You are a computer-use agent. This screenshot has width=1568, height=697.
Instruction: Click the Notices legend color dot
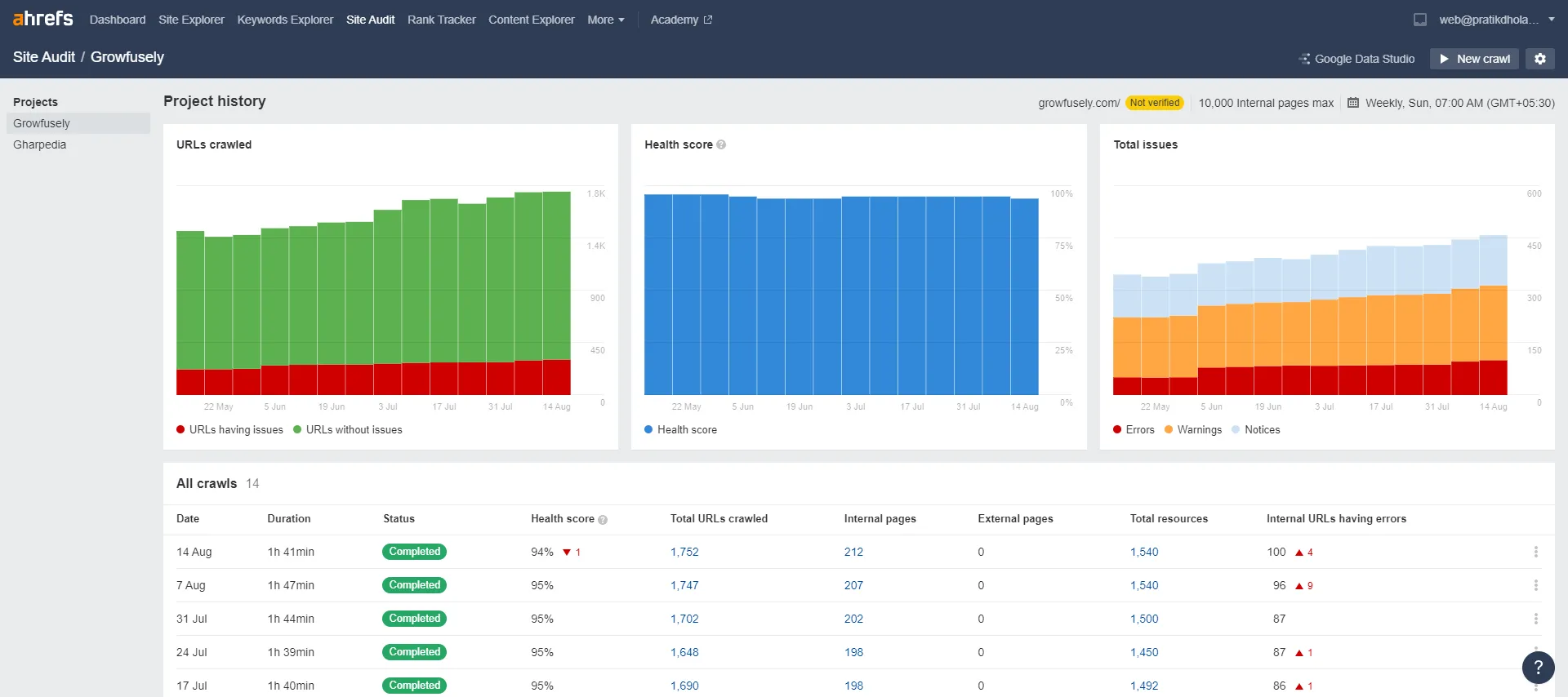(1236, 430)
